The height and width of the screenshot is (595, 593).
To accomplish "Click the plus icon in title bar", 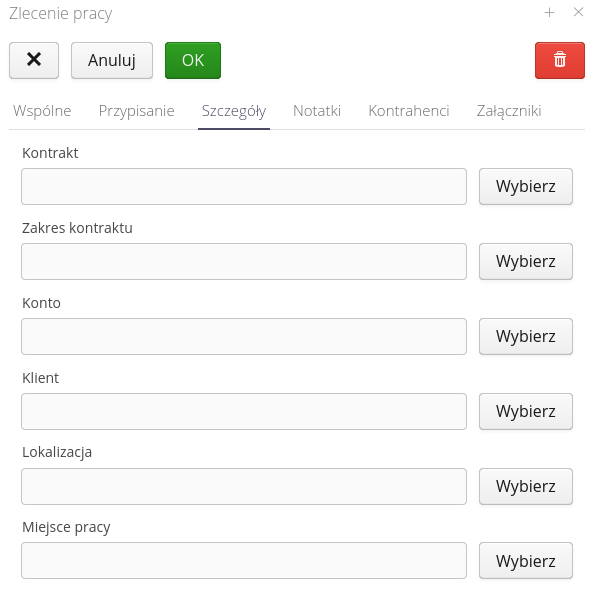I will 549,13.
